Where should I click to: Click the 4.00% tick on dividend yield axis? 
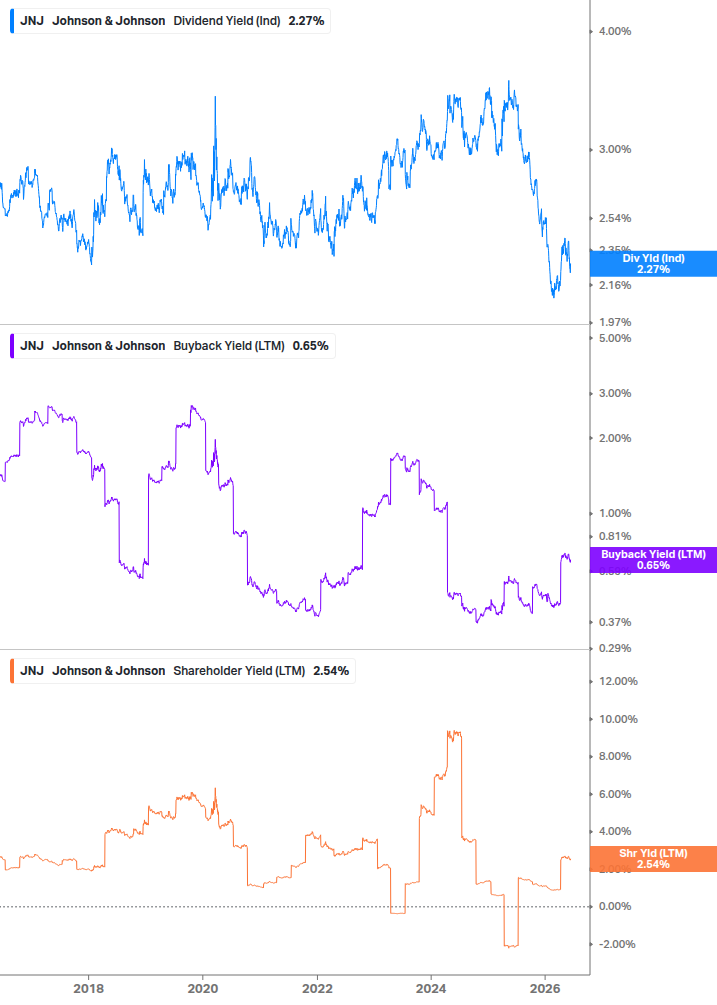pyautogui.click(x=615, y=31)
